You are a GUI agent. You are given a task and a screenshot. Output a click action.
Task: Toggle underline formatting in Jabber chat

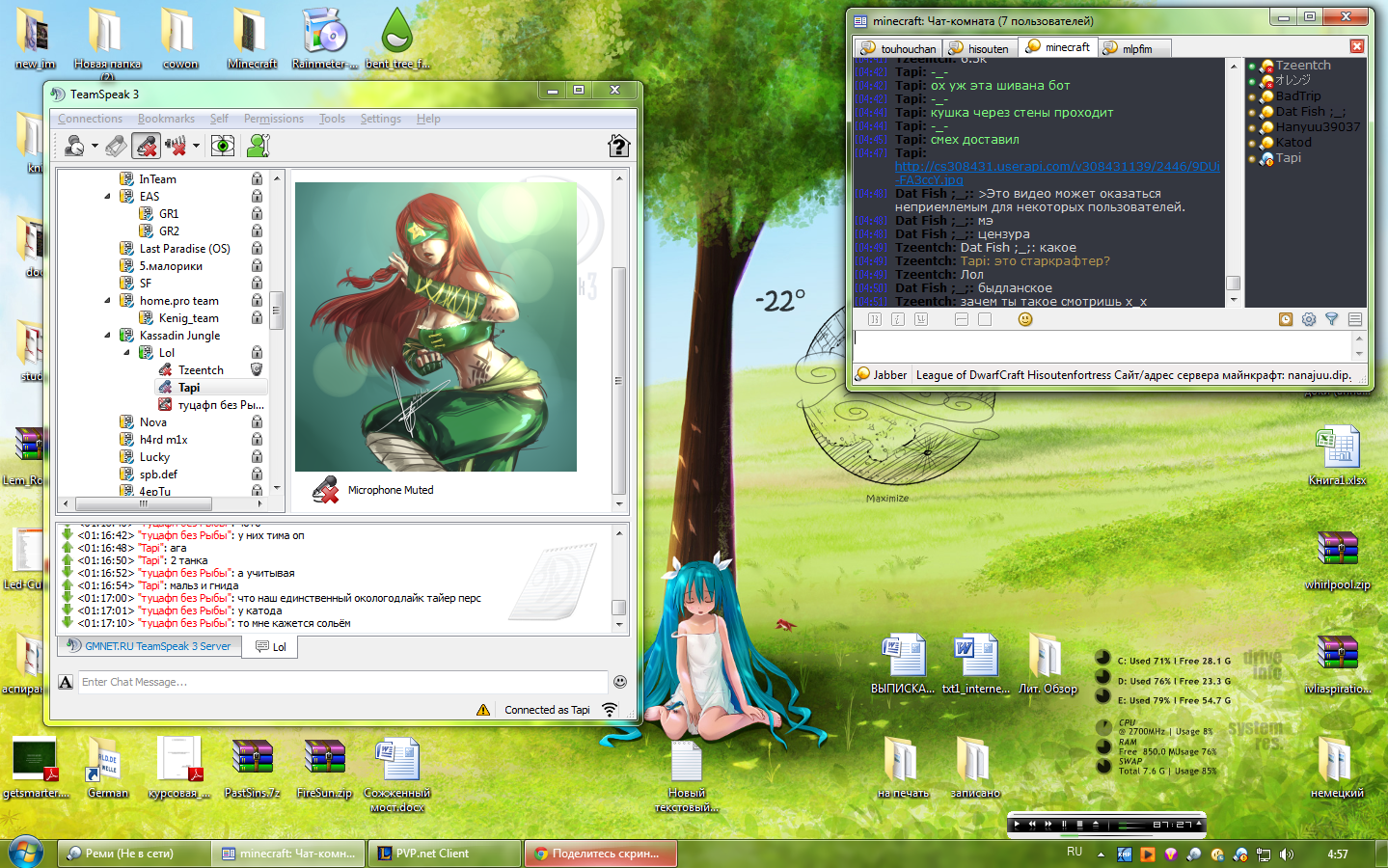[921, 319]
